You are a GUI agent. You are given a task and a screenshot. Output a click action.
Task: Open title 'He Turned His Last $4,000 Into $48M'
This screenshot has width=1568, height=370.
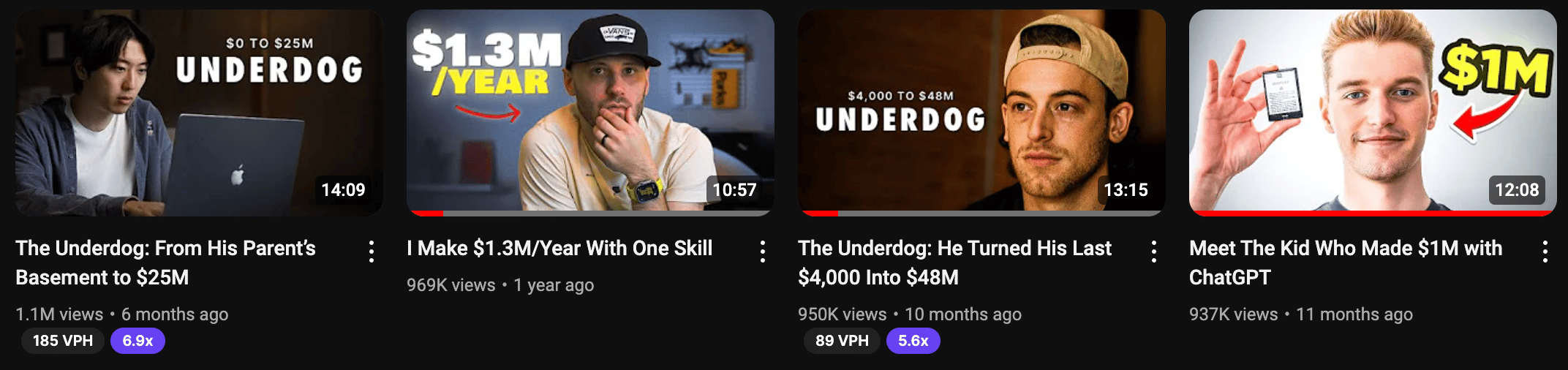(954, 263)
